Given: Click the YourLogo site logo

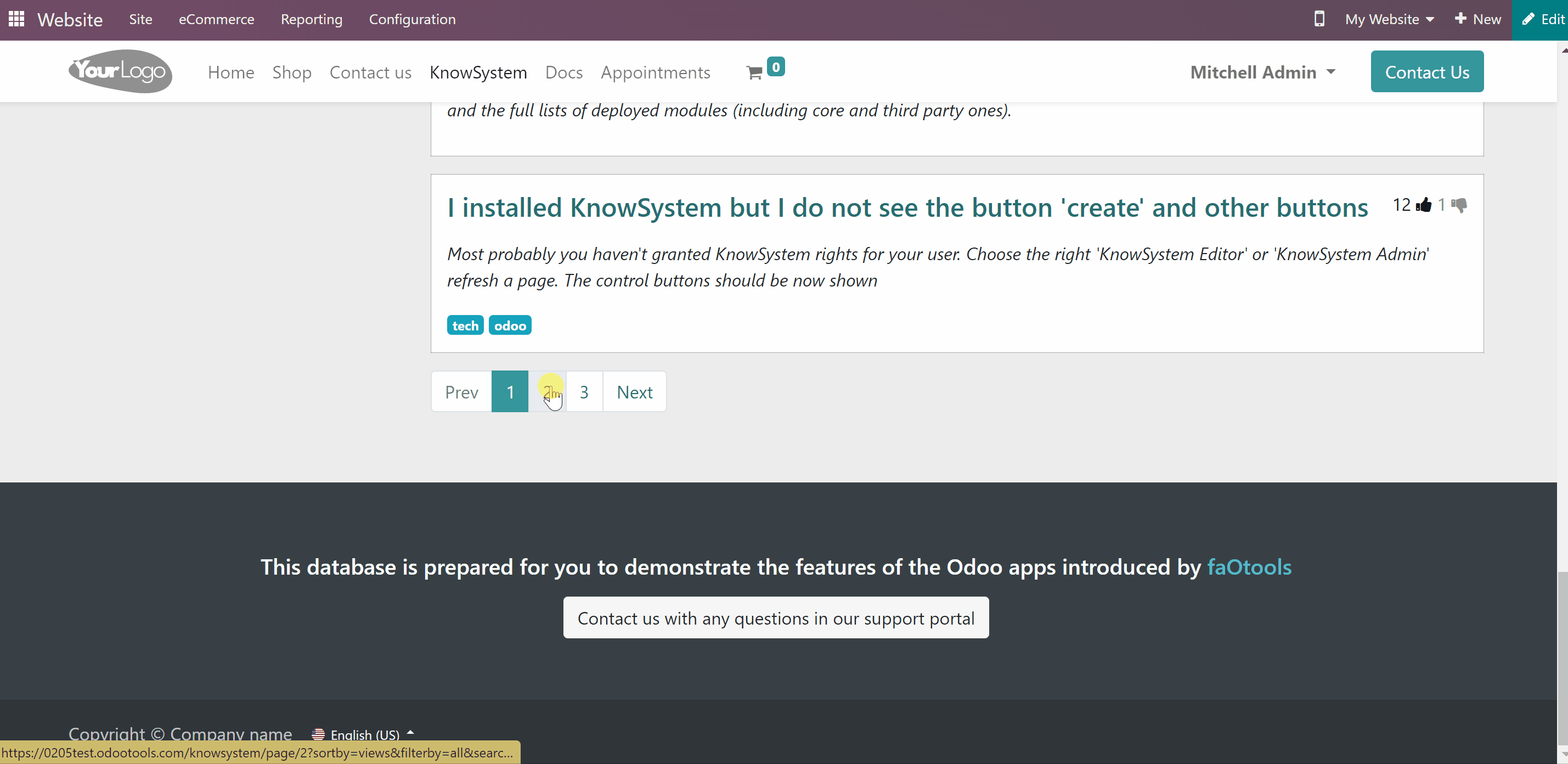Looking at the screenshot, I should point(121,71).
